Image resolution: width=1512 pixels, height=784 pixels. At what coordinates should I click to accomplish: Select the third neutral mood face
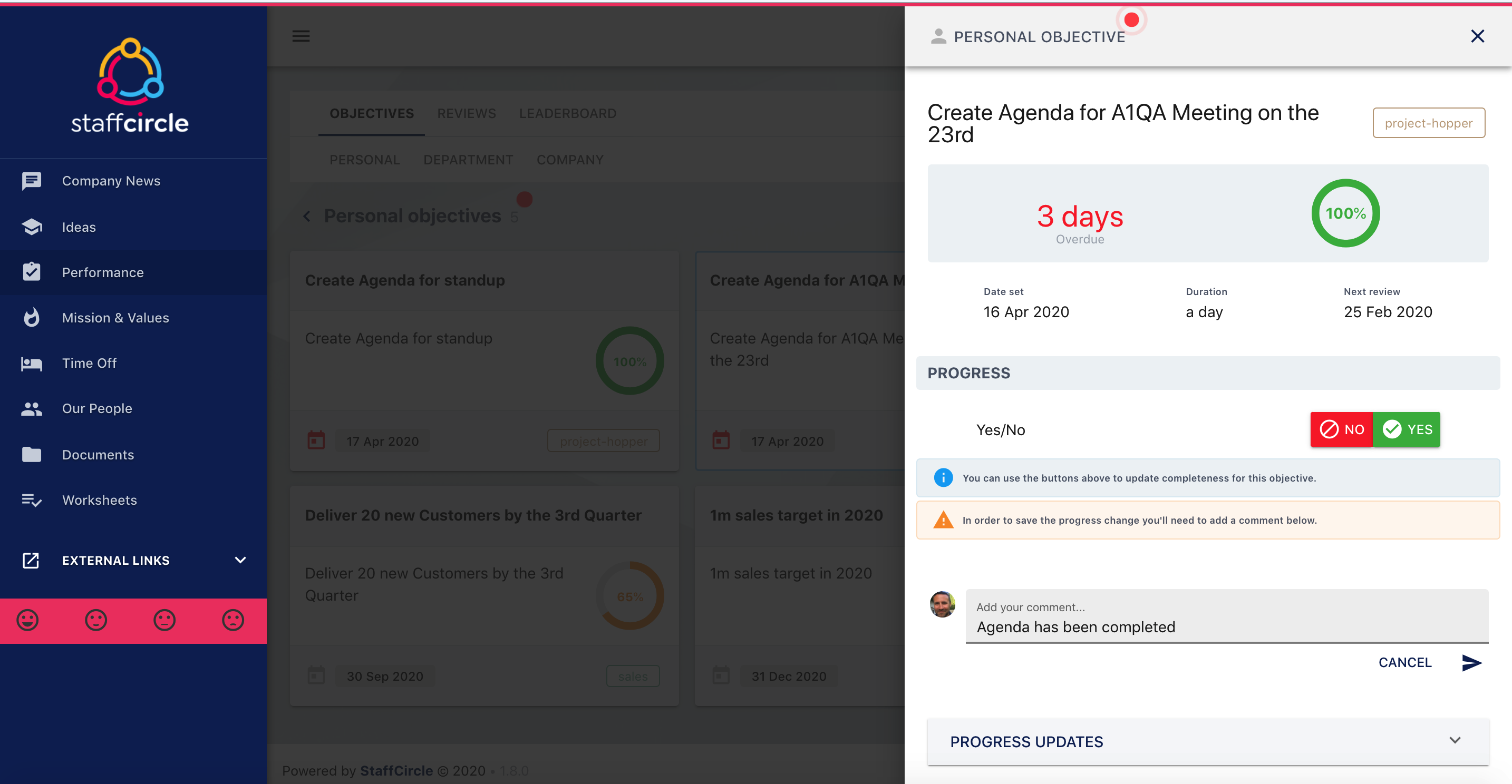click(164, 620)
